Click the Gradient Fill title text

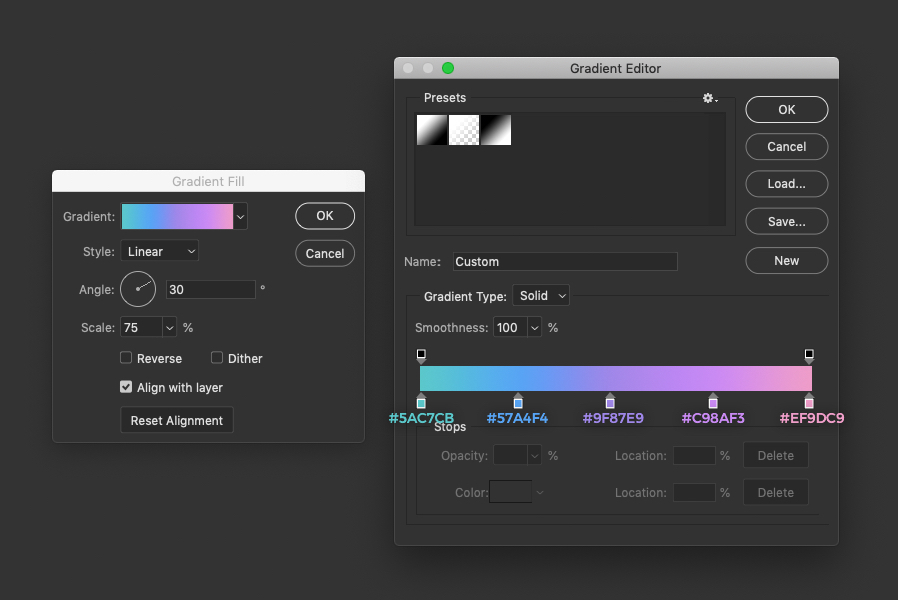point(208,181)
